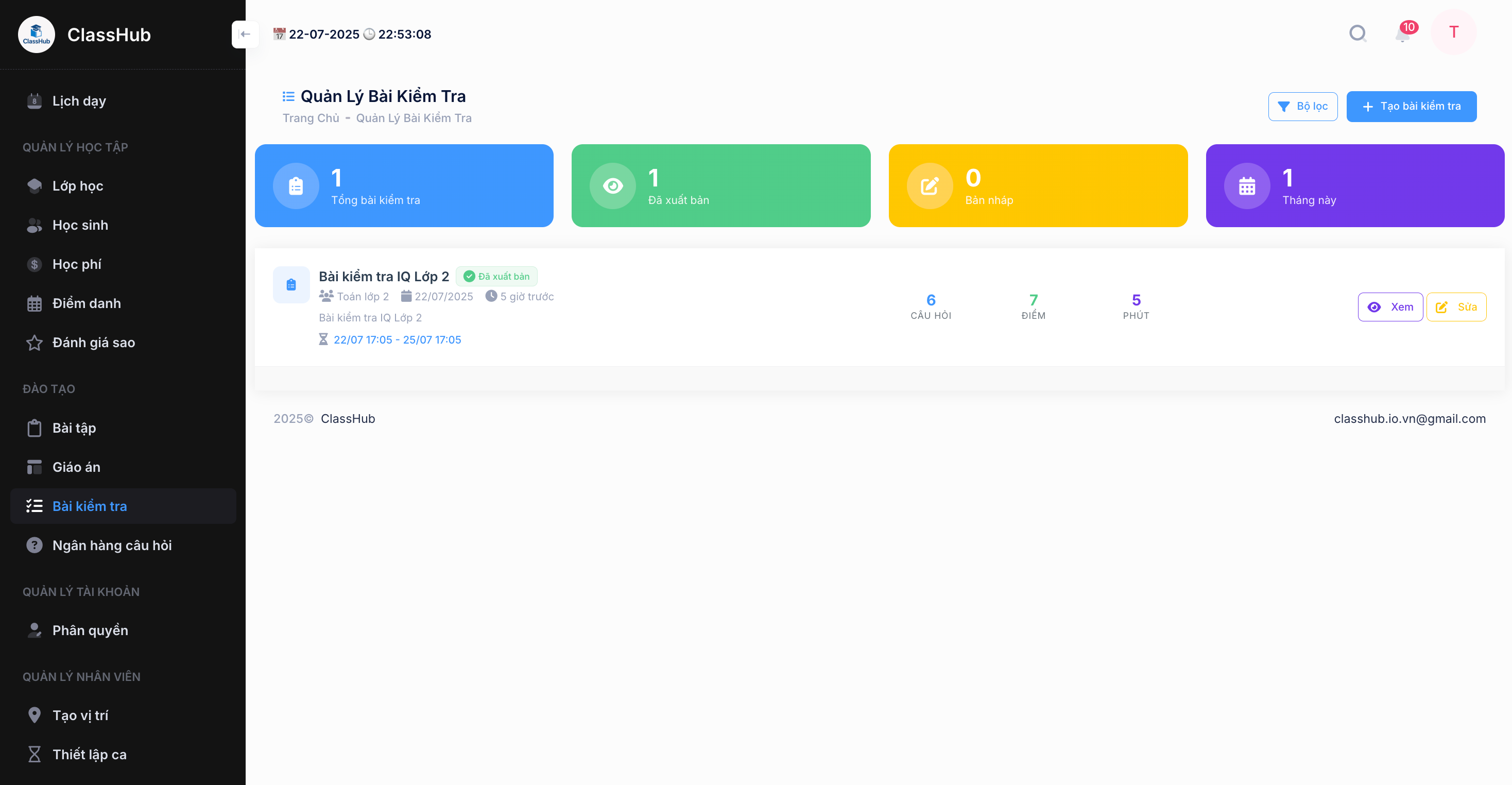This screenshot has width=1512, height=785.
Task: Click the green Đã xuất bản stat card
Action: click(x=721, y=185)
